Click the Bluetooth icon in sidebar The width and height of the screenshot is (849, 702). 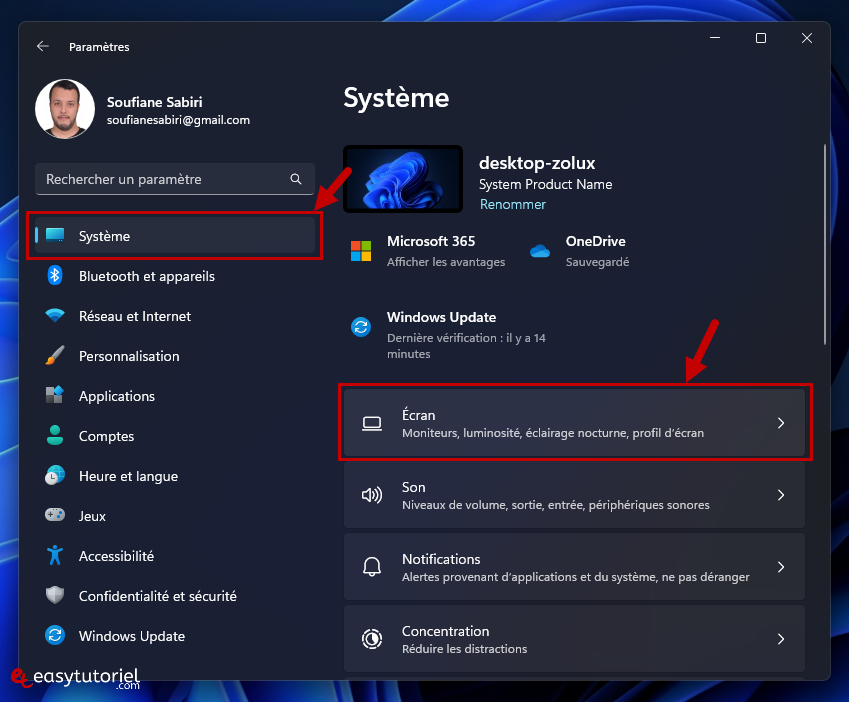55,275
